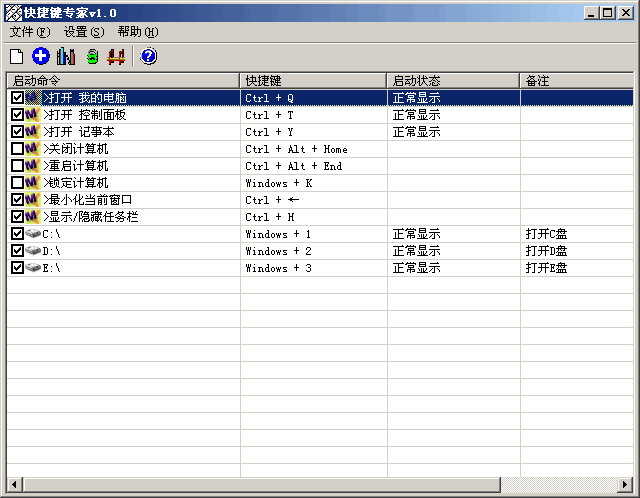
Task: Click the horizontal scrollbar left arrow
Action: coord(14,485)
